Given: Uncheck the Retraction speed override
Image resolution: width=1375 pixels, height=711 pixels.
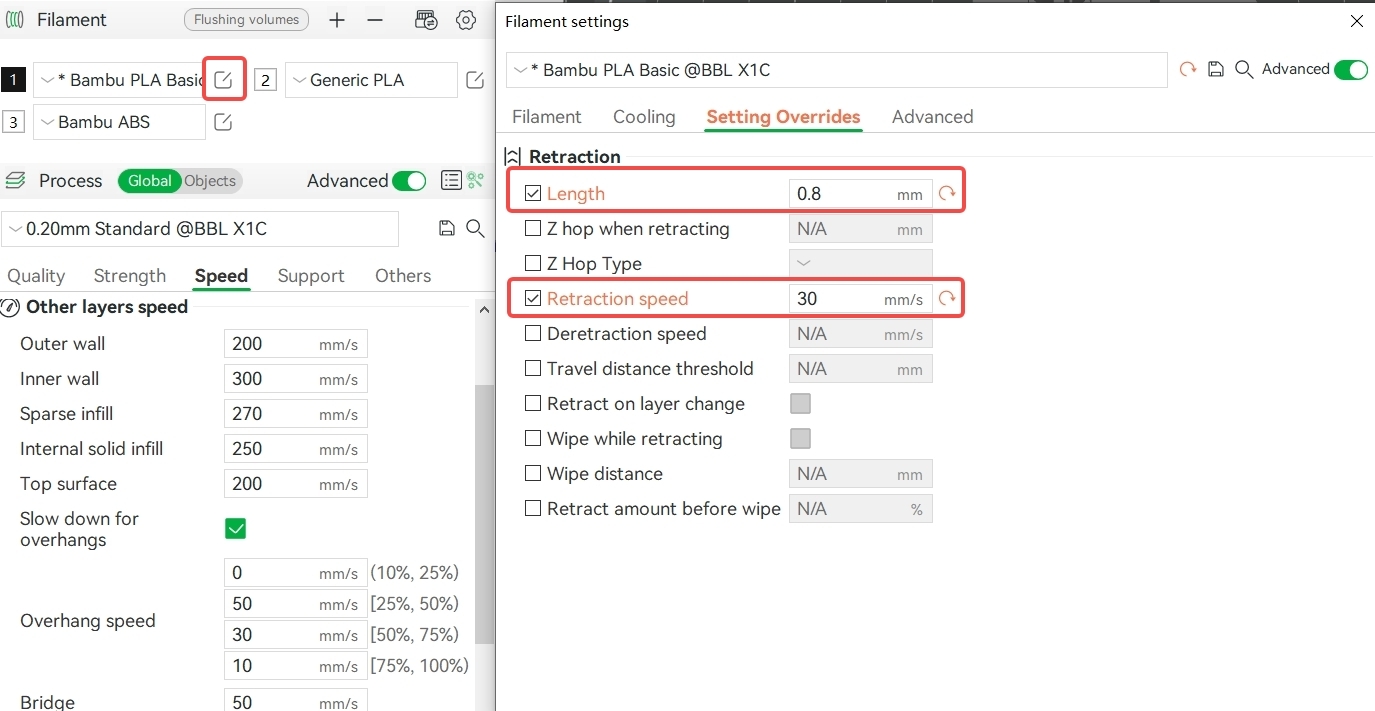Looking at the screenshot, I should click(x=533, y=299).
